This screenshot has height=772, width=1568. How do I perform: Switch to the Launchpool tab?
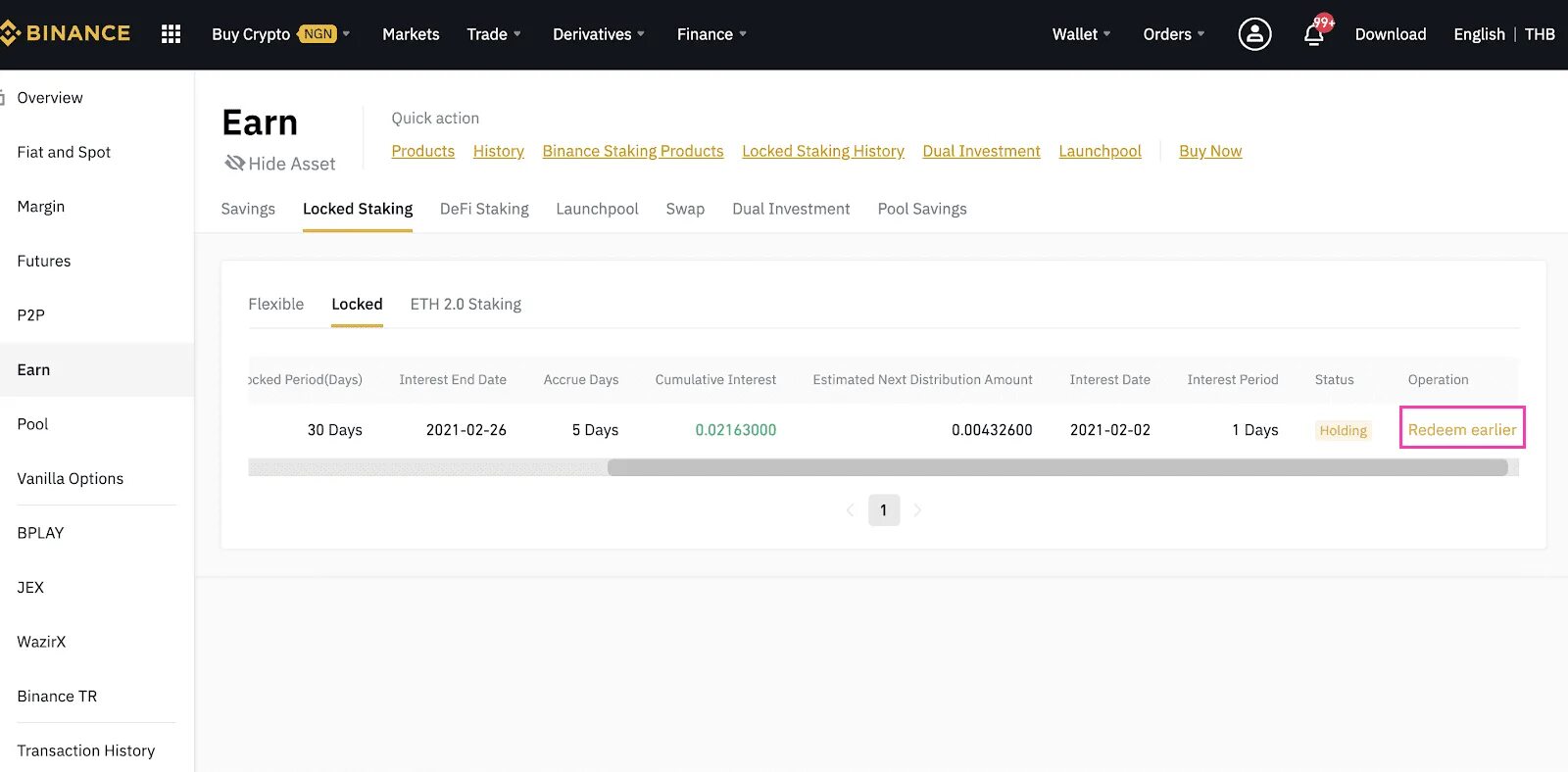pyautogui.click(x=597, y=209)
